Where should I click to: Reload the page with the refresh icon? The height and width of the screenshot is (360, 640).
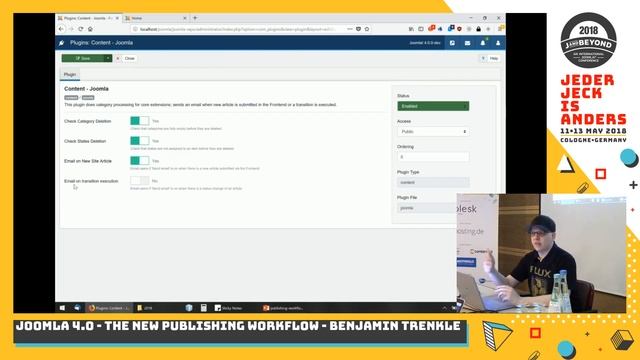coord(81,29)
